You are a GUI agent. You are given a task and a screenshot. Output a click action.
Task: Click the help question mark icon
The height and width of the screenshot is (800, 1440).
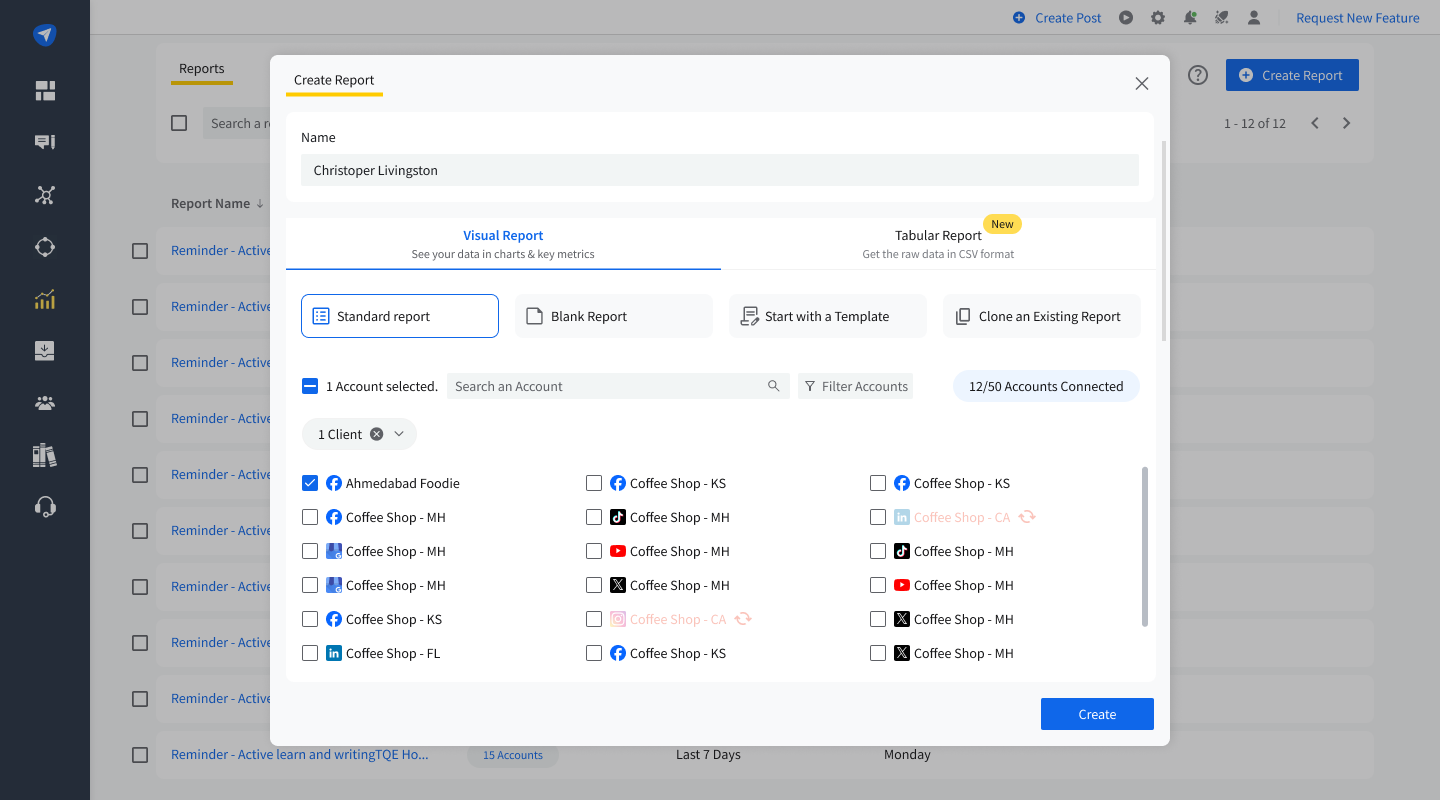click(x=1198, y=75)
